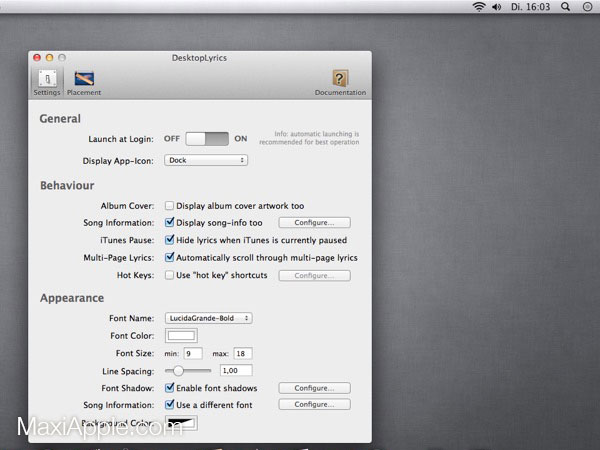The width and height of the screenshot is (600, 450).
Task: Click the Behaviour section heading
Action: point(67,186)
